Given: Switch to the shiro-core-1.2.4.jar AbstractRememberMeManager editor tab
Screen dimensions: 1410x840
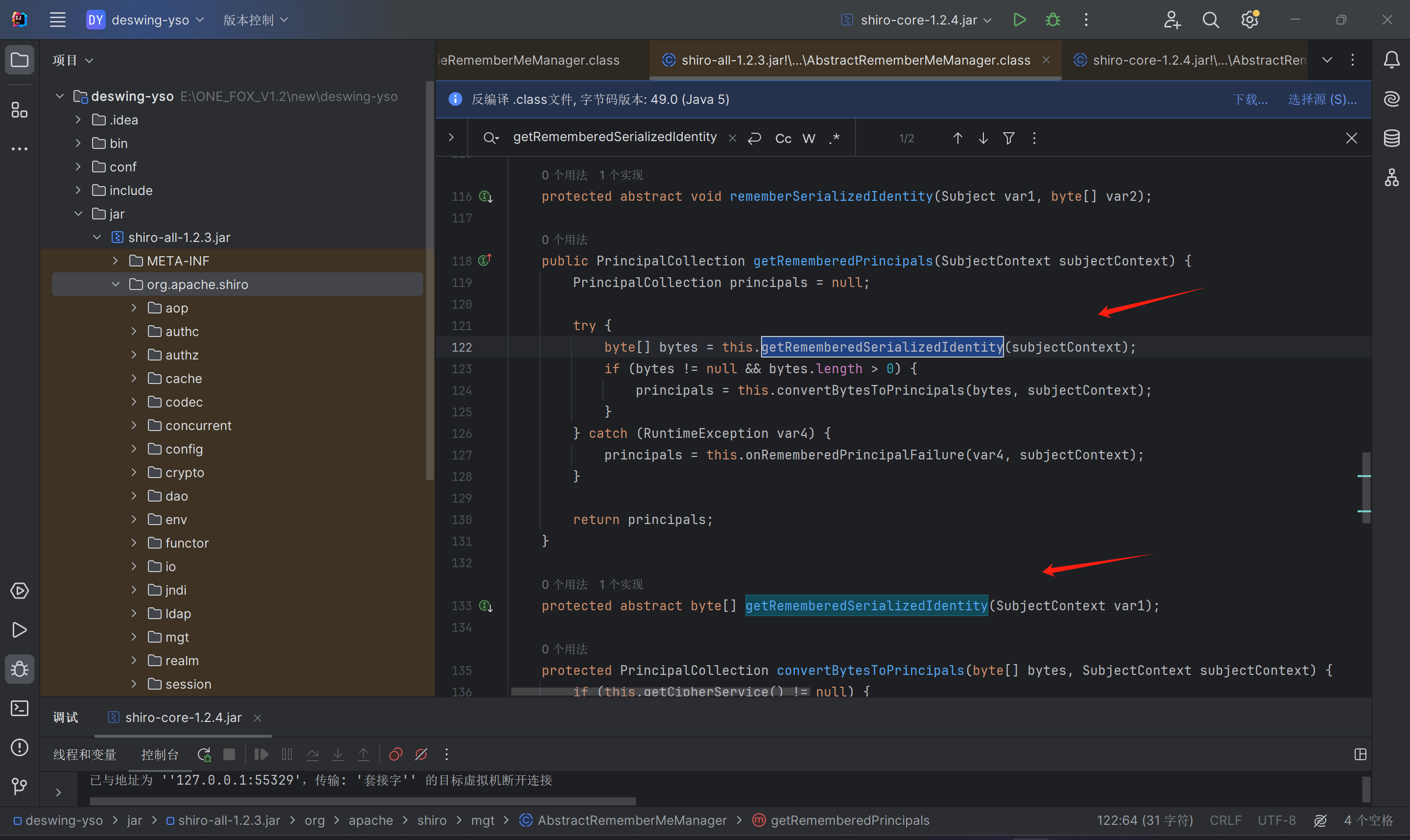Looking at the screenshot, I should (x=1191, y=60).
